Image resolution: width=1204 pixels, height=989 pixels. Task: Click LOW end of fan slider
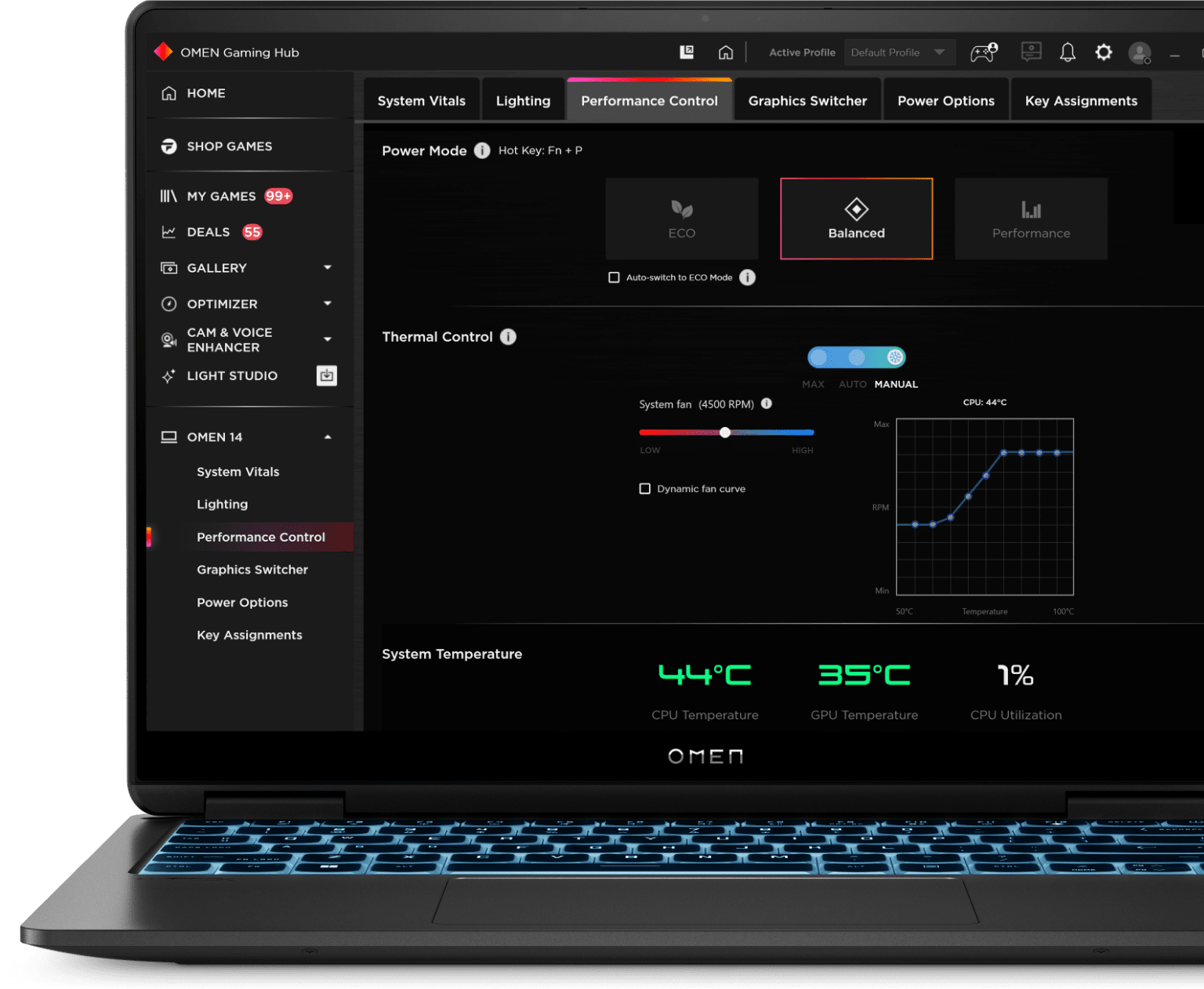click(x=650, y=451)
